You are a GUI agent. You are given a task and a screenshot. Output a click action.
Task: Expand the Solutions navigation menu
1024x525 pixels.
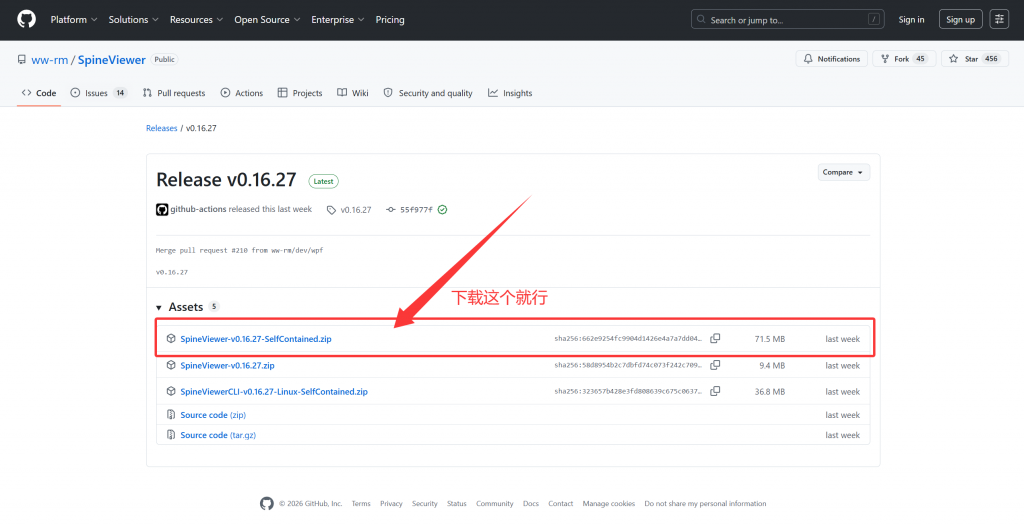tap(133, 20)
